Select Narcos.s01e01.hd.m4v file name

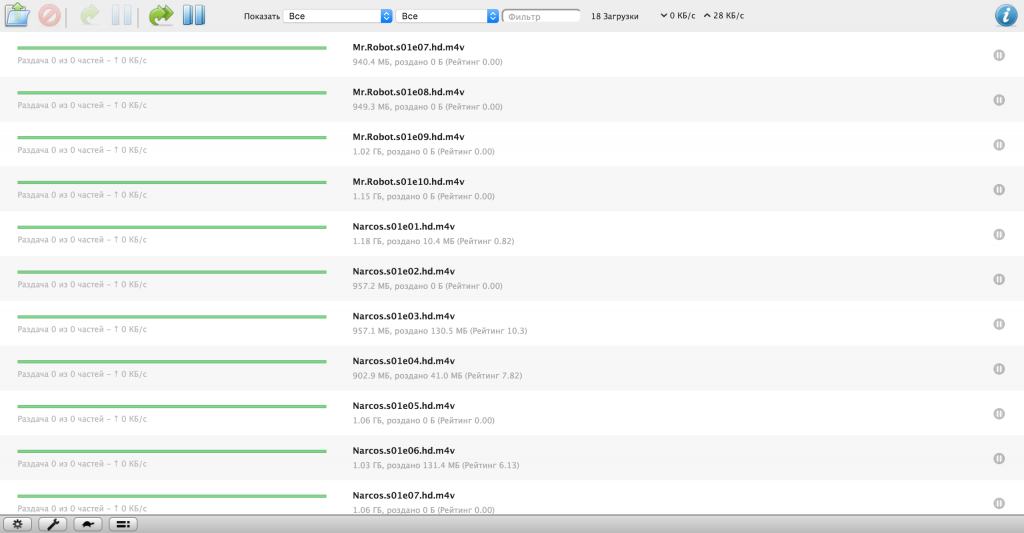(404, 227)
